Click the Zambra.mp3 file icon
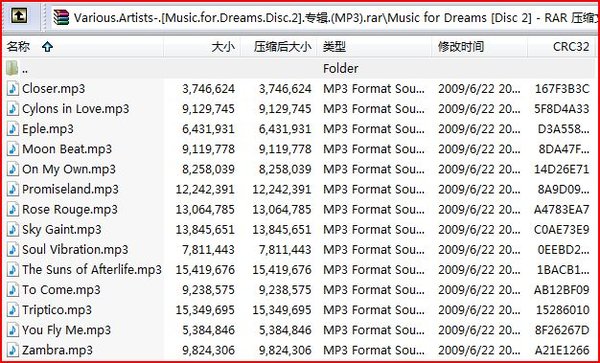Viewport: 600px width, 363px height. (x=13, y=350)
